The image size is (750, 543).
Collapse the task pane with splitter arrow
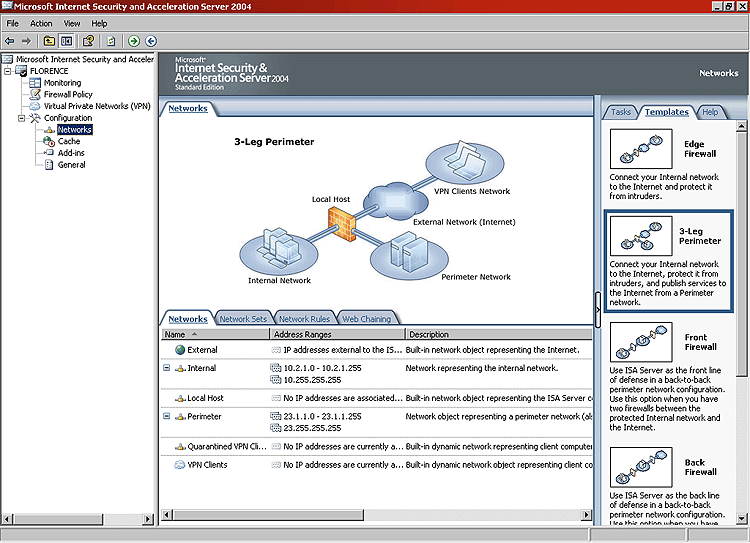pos(598,310)
